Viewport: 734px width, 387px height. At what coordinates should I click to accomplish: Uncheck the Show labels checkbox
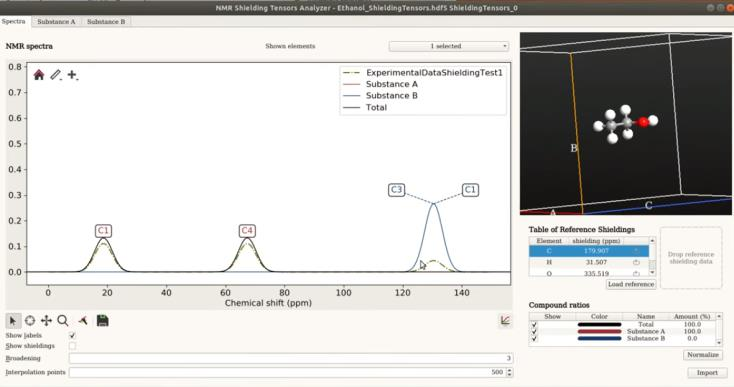tap(72, 336)
